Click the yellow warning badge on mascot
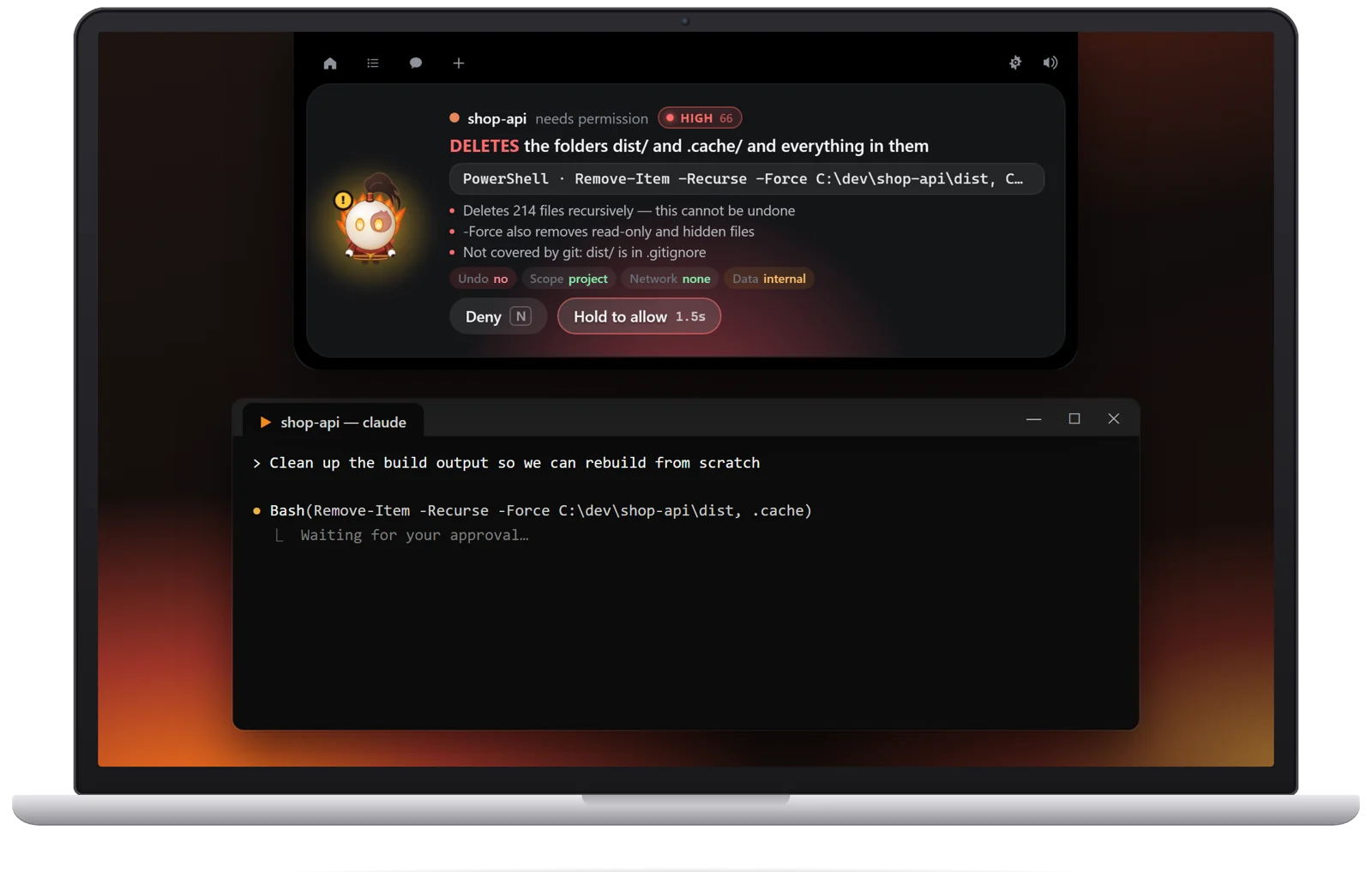The height and width of the screenshot is (872, 1372). click(x=343, y=200)
